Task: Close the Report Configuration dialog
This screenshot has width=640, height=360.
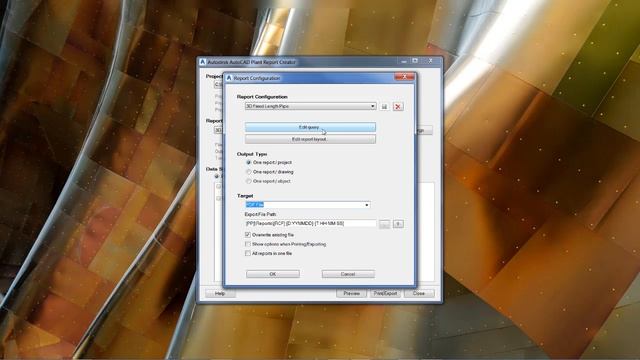Action: tap(404, 77)
